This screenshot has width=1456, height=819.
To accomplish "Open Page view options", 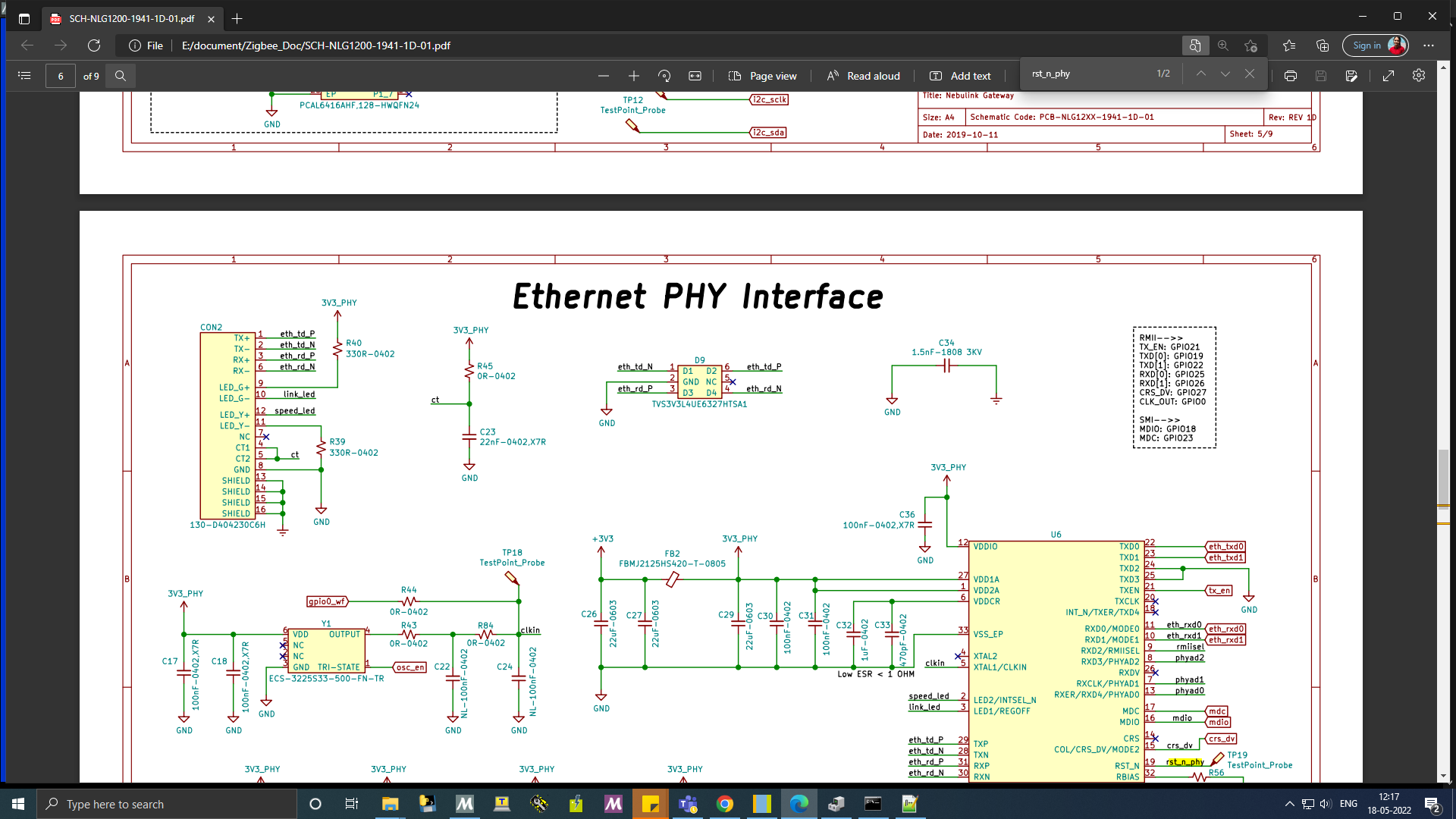I will tap(762, 76).
